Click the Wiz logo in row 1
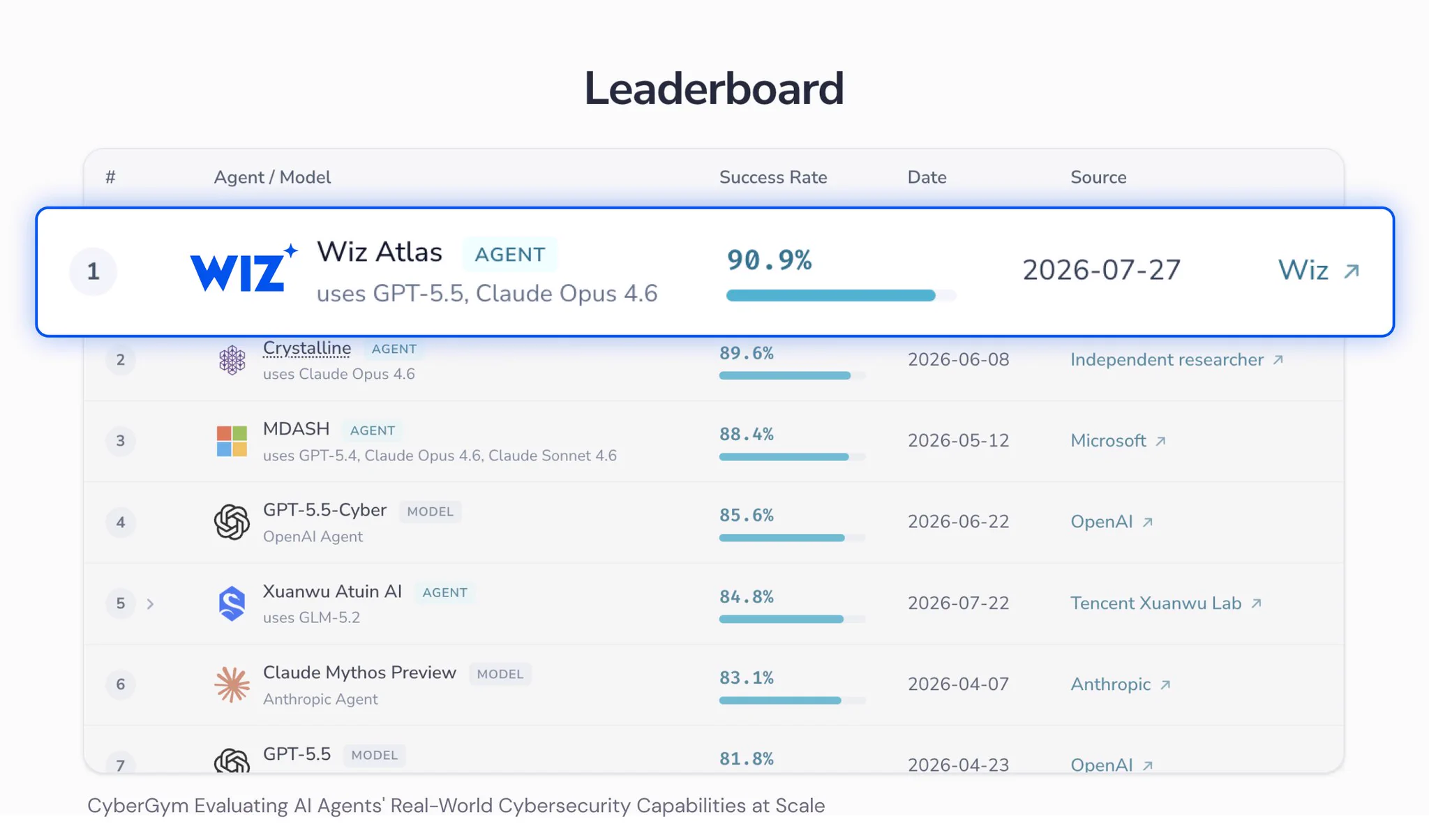1429x840 pixels. tap(244, 268)
